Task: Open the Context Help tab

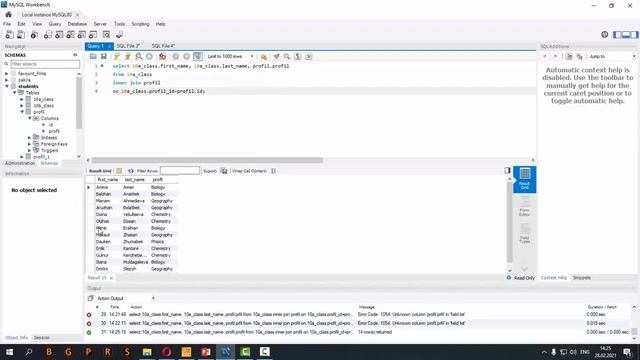Action: 553,278
